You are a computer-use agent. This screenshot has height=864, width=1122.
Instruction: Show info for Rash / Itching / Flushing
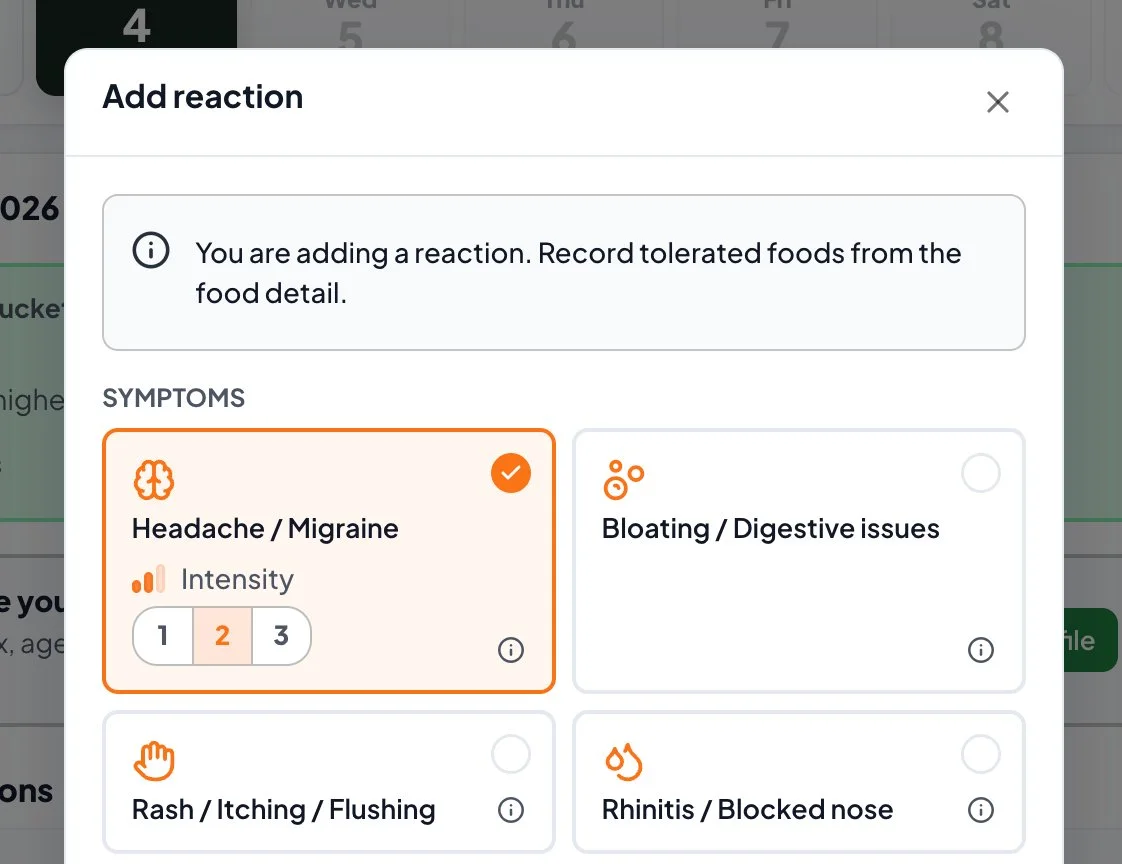point(511,810)
